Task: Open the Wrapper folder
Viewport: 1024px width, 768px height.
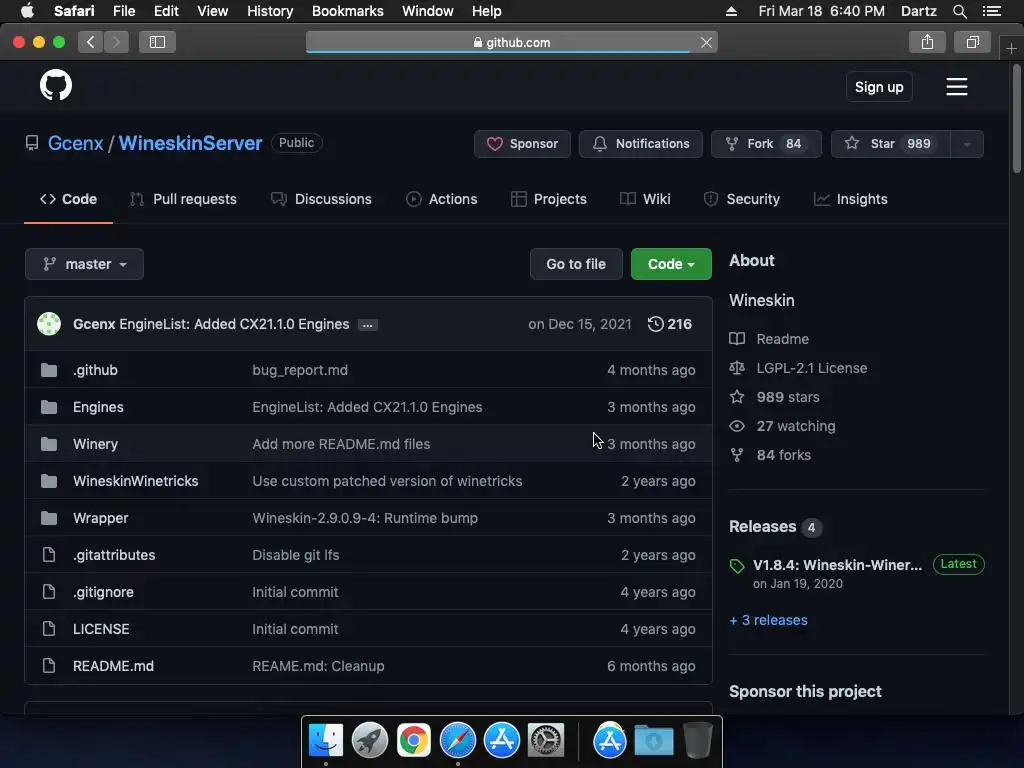Action: click(x=101, y=518)
